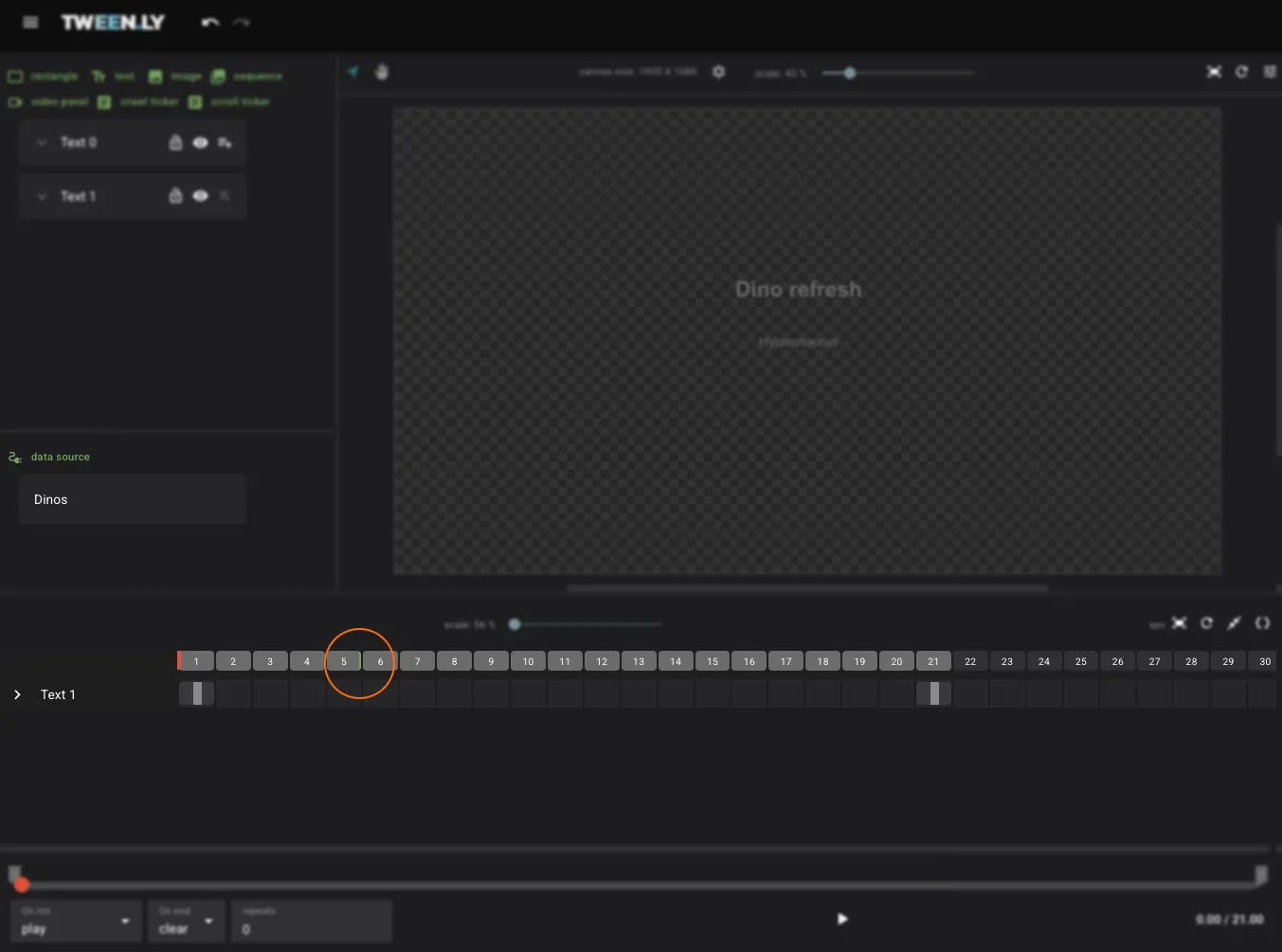The image size is (1282, 952).
Task: Add a sequence element
Action: click(246, 76)
